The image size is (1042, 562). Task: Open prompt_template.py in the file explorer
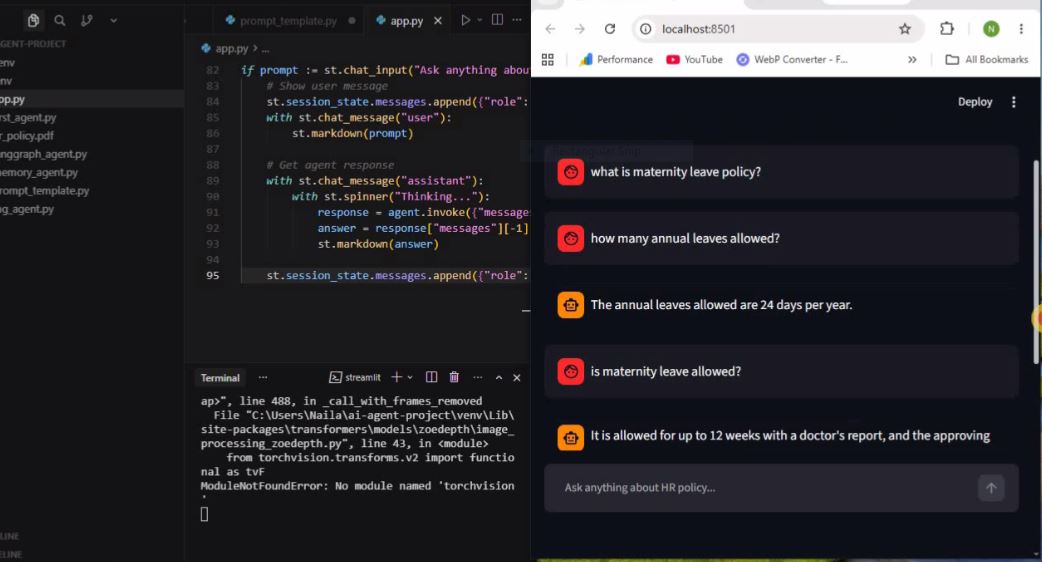click(x=45, y=191)
